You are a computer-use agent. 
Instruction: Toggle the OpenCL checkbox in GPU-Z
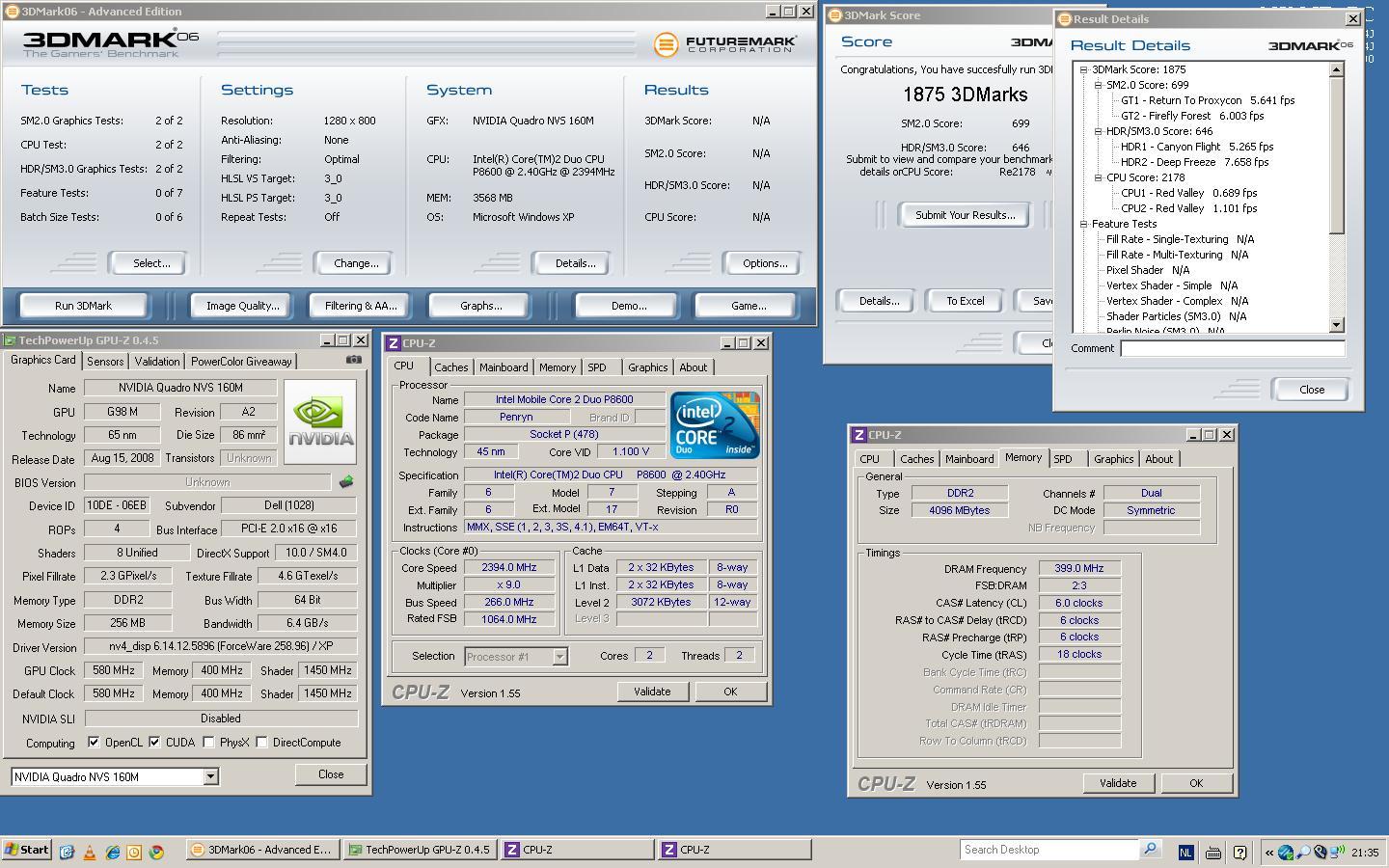click(x=94, y=743)
